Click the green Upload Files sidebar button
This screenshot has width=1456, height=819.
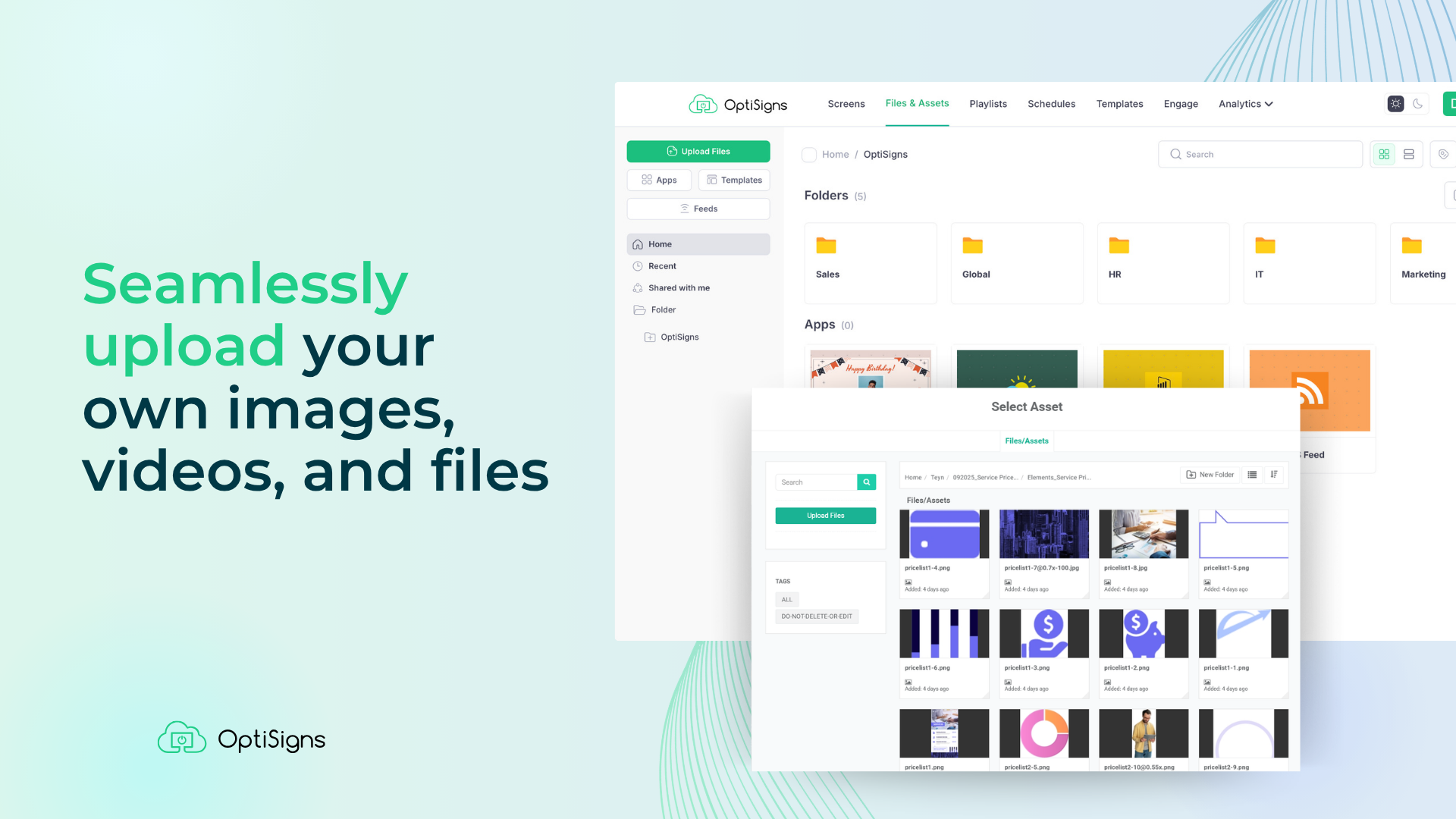698,152
